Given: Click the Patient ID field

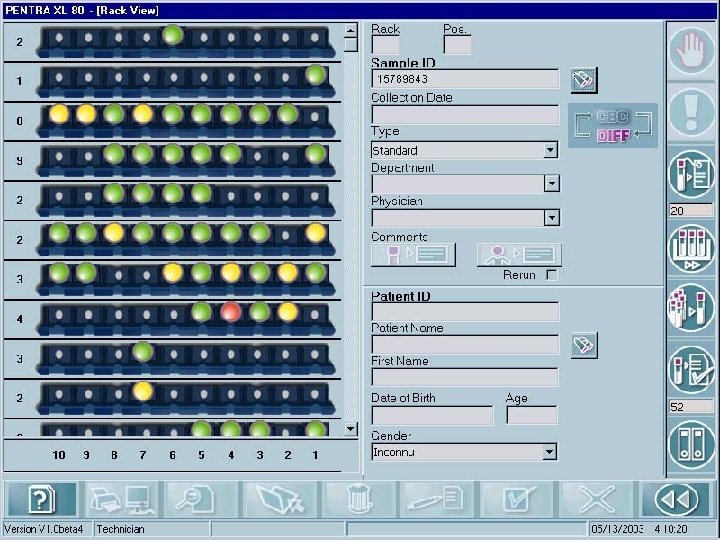Looking at the screenshot, I should click(465, 312).
